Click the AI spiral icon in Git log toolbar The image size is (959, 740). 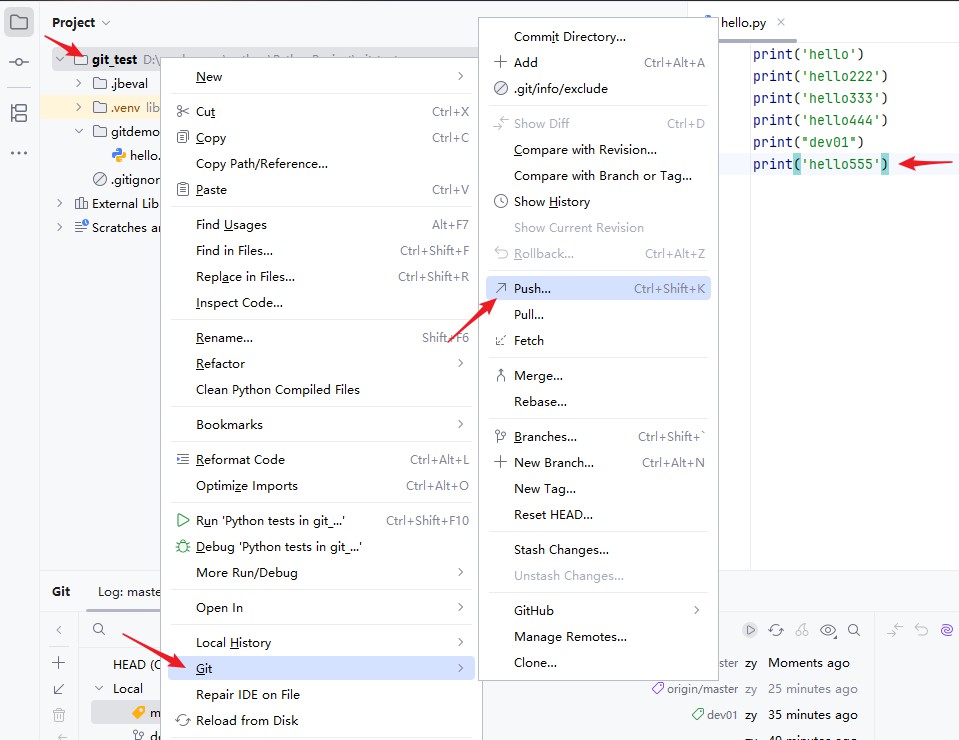coord(947,630)
